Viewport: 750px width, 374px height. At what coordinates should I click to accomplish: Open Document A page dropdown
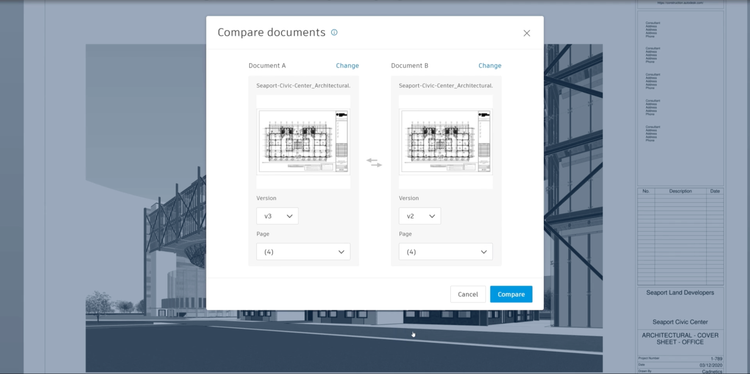coord(303,252)
